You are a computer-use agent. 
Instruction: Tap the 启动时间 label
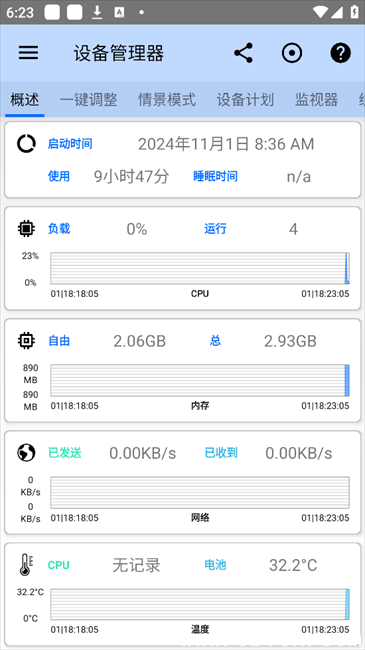point(70,144)
